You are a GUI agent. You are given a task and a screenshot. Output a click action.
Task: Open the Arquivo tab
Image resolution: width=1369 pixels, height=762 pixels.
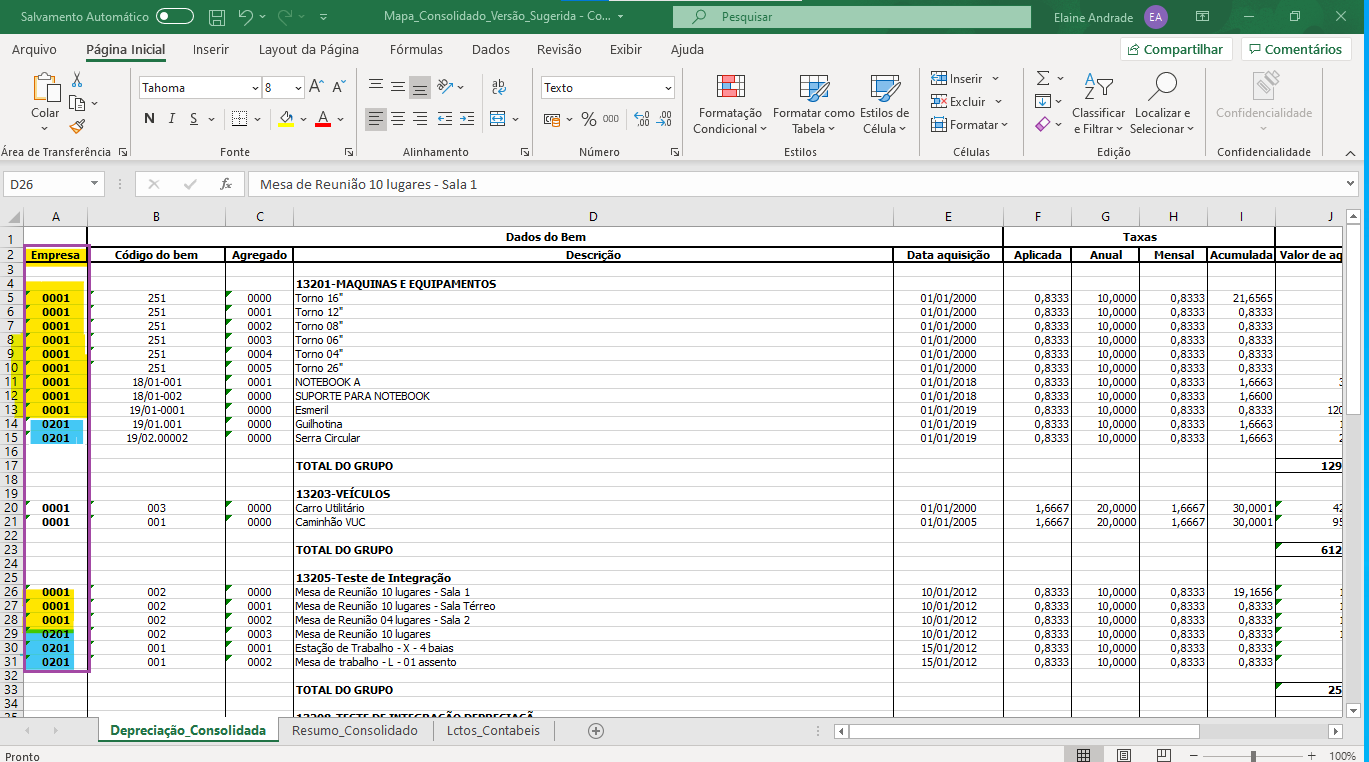(x=34, y=49)
